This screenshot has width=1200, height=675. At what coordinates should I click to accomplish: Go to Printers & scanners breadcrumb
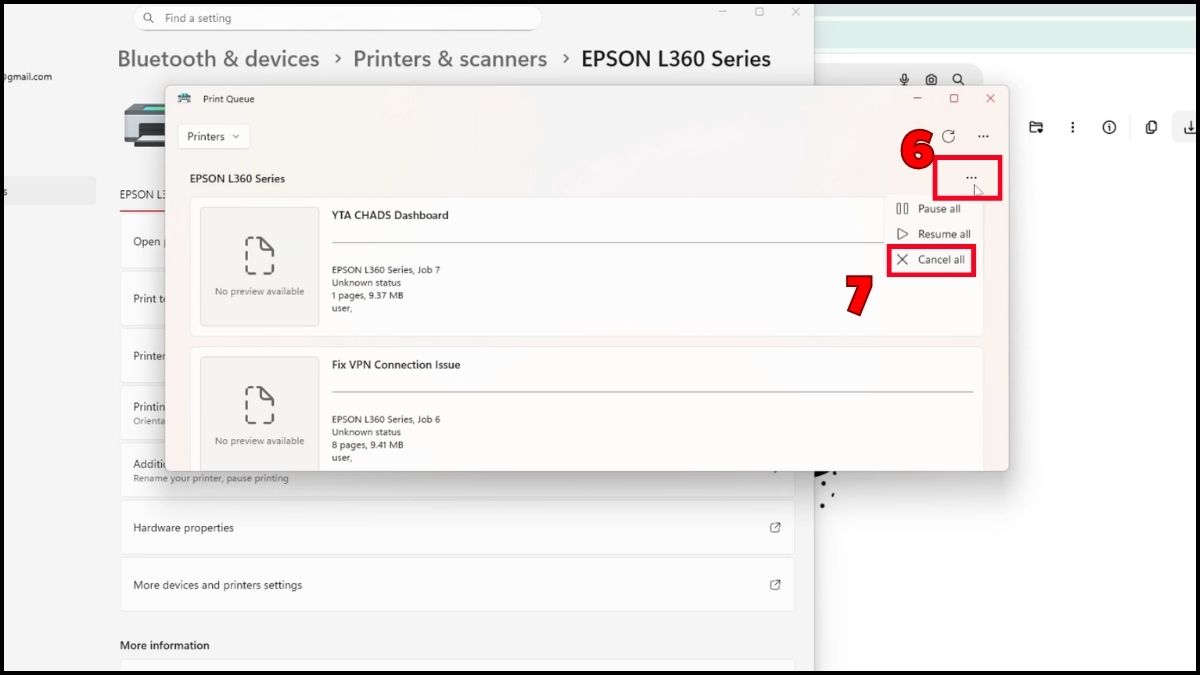tap(450, 59)
